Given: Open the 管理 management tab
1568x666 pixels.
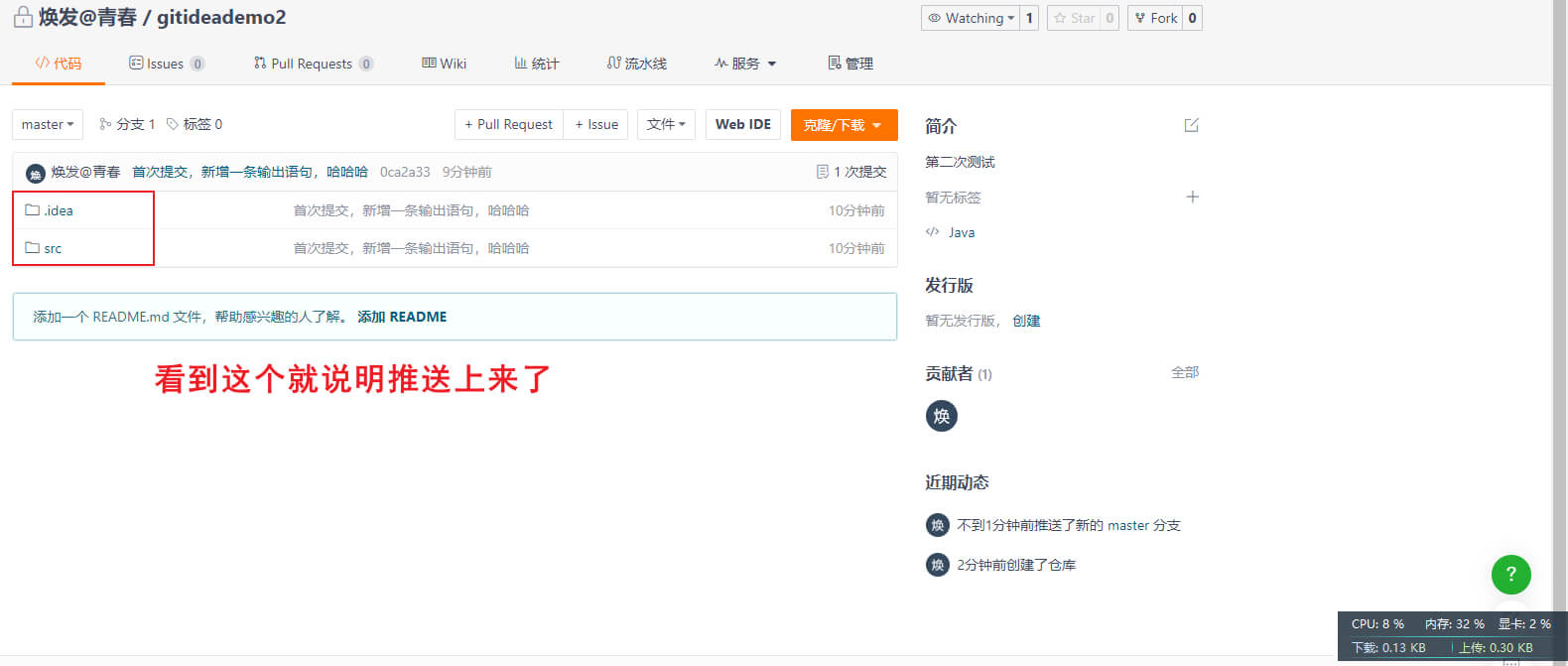Looking at the screenshot, I should click(x=850, y=64).
